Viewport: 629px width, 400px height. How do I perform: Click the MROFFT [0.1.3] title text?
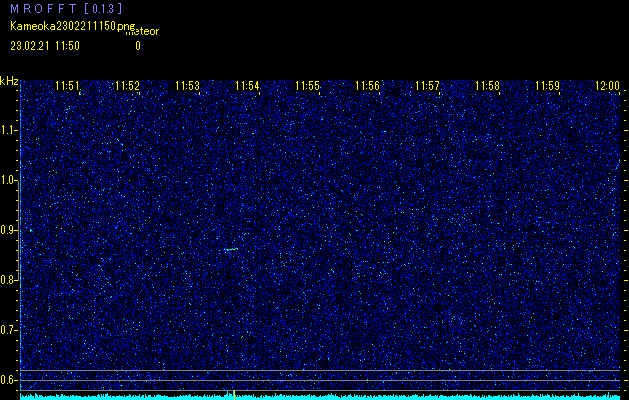(x=66, y=9)
